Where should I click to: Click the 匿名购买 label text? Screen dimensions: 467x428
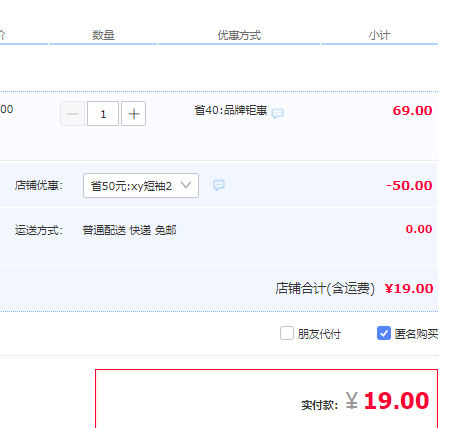[x=416, y=334]
